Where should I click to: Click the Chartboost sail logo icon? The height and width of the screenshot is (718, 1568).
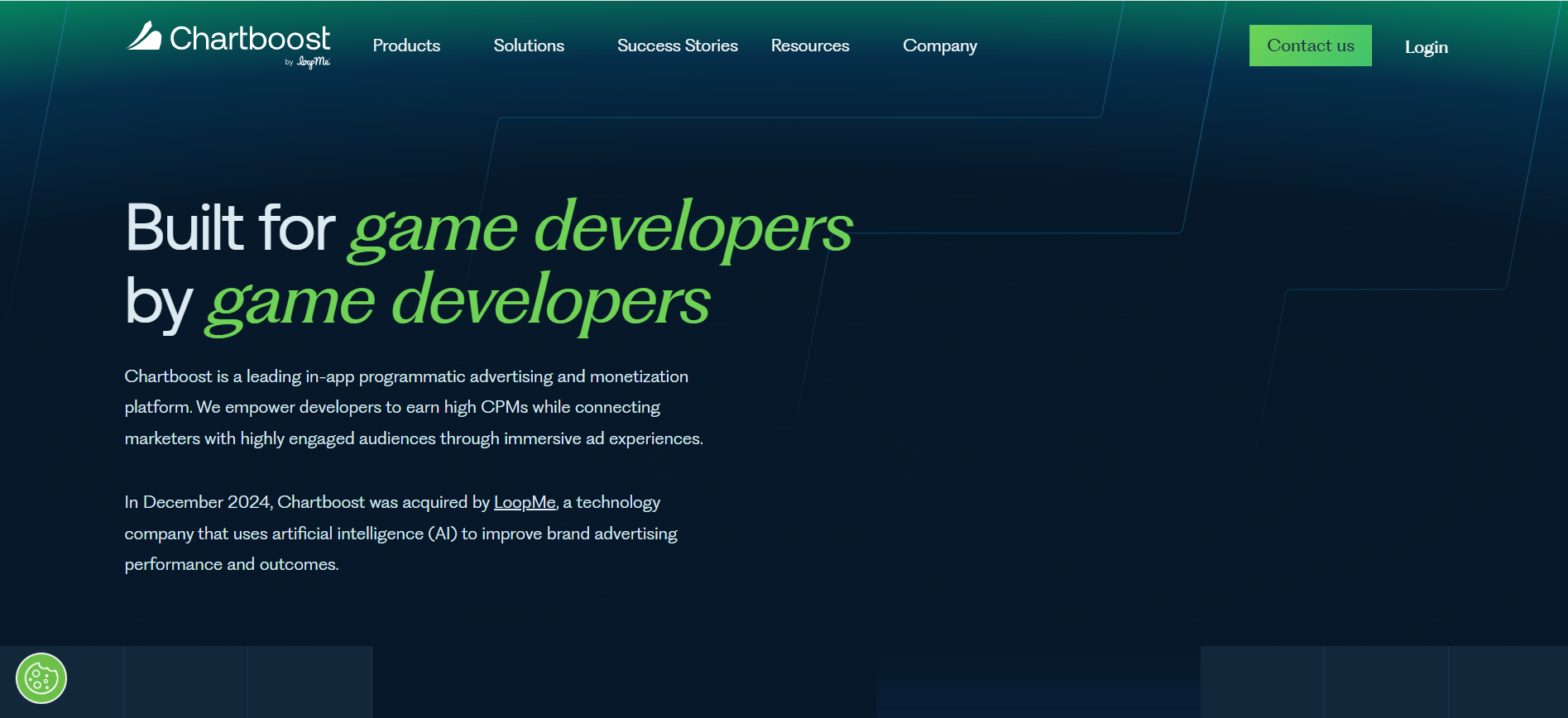point(144,36)
